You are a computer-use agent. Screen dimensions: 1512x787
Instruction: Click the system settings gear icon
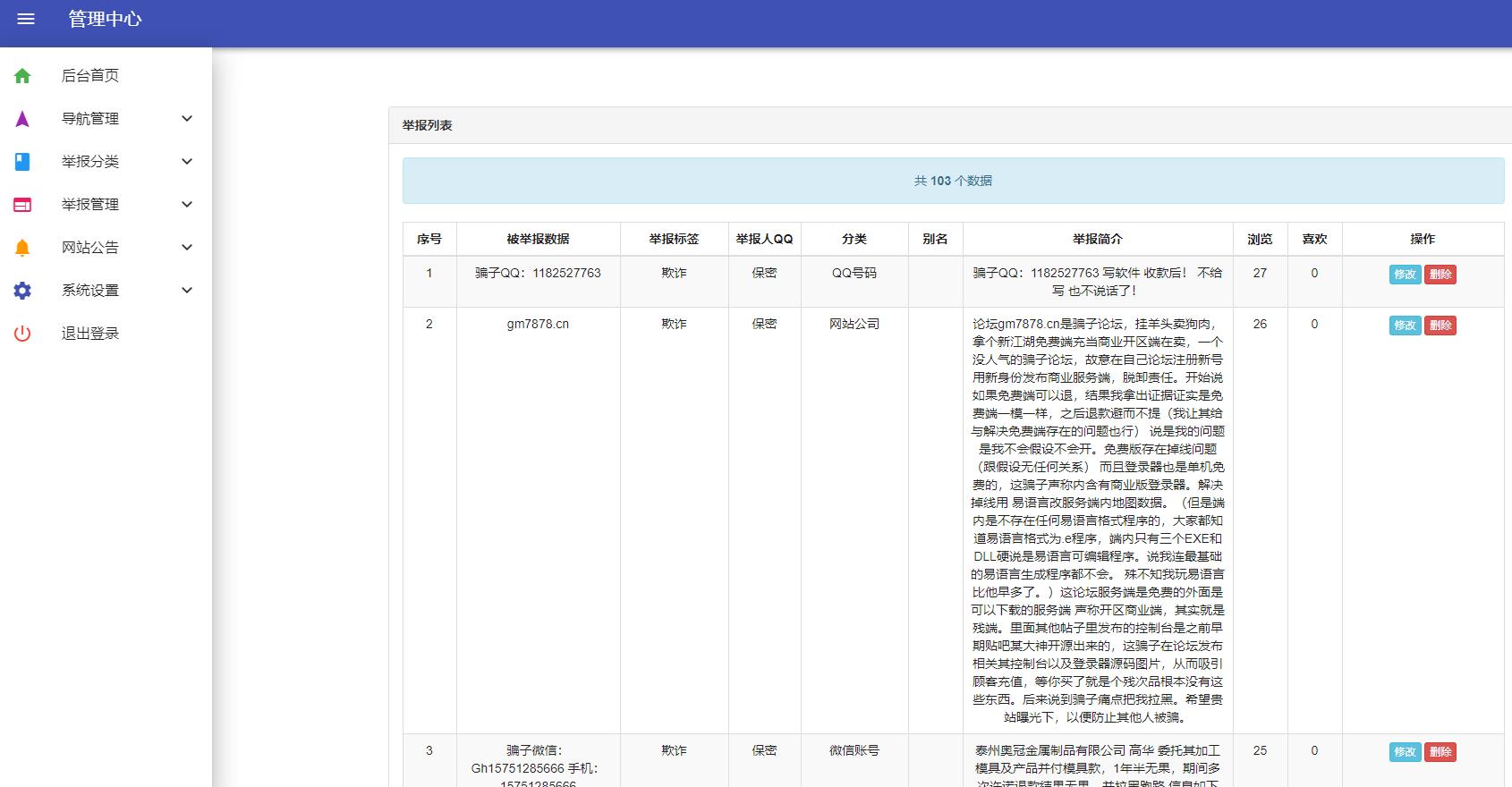pos(22,291)
